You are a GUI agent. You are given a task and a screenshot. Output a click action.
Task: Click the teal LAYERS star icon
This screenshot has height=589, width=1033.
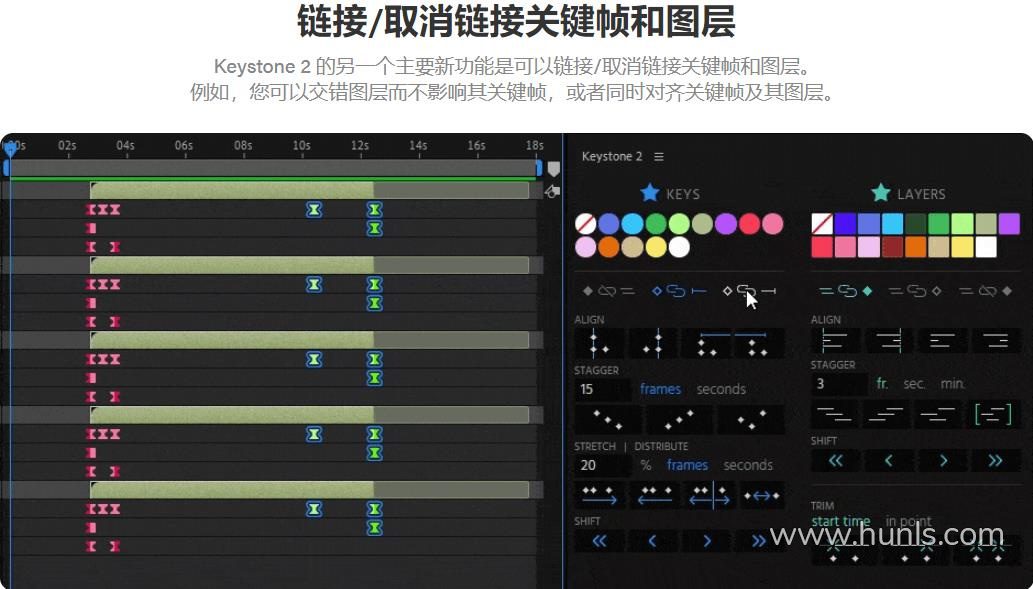pos(881,192)
